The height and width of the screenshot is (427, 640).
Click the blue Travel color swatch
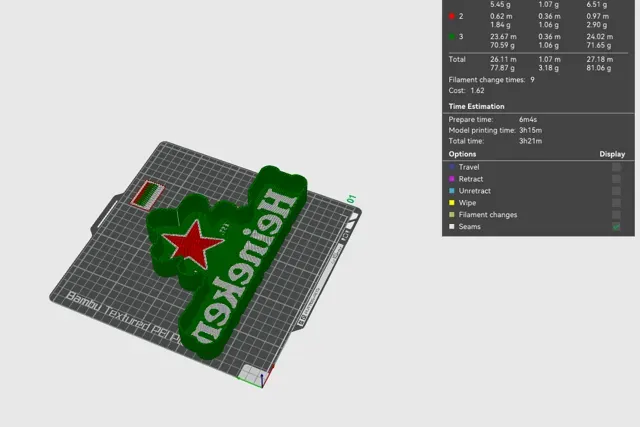[x=451, y=167]
